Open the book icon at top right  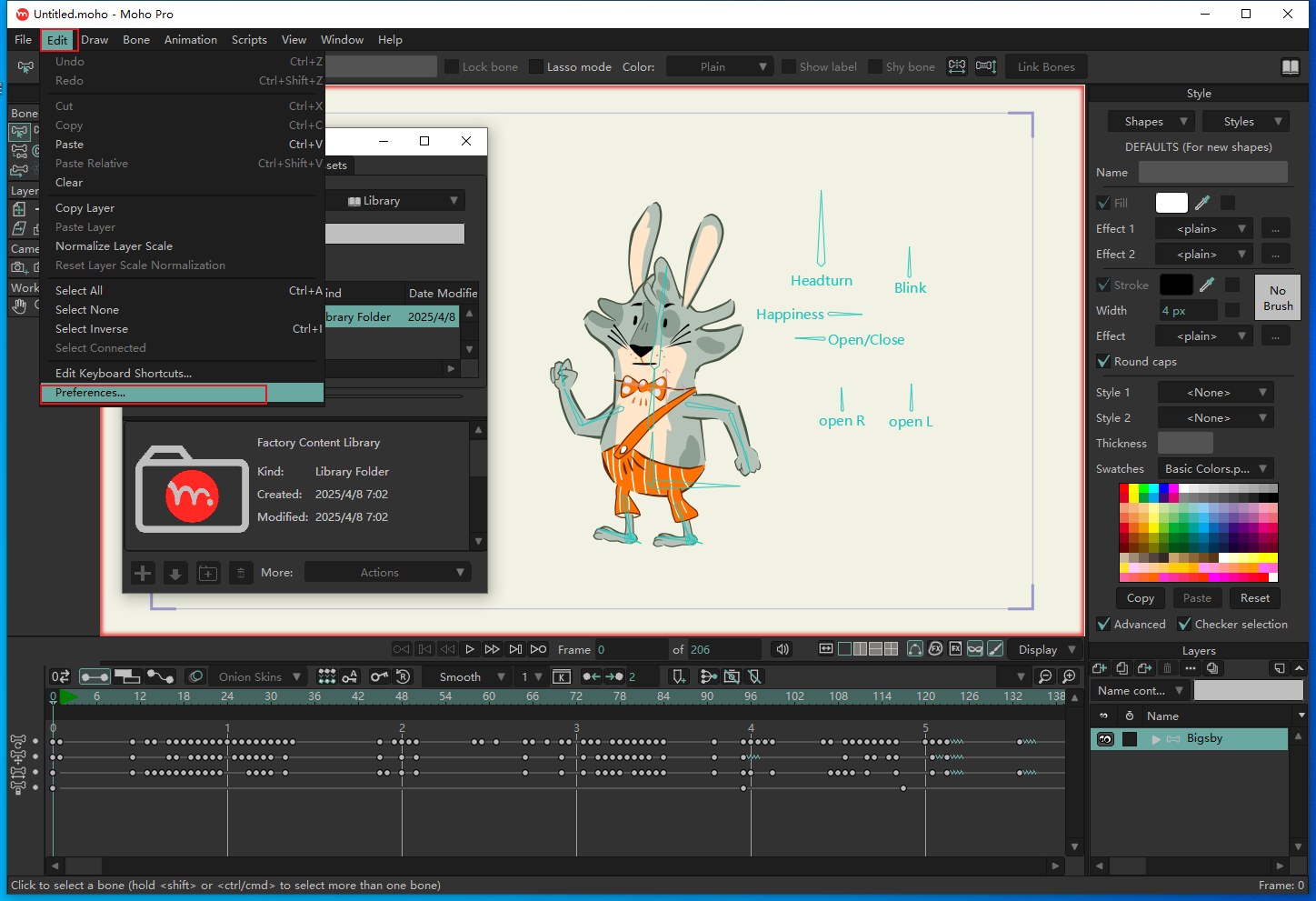1290,67
